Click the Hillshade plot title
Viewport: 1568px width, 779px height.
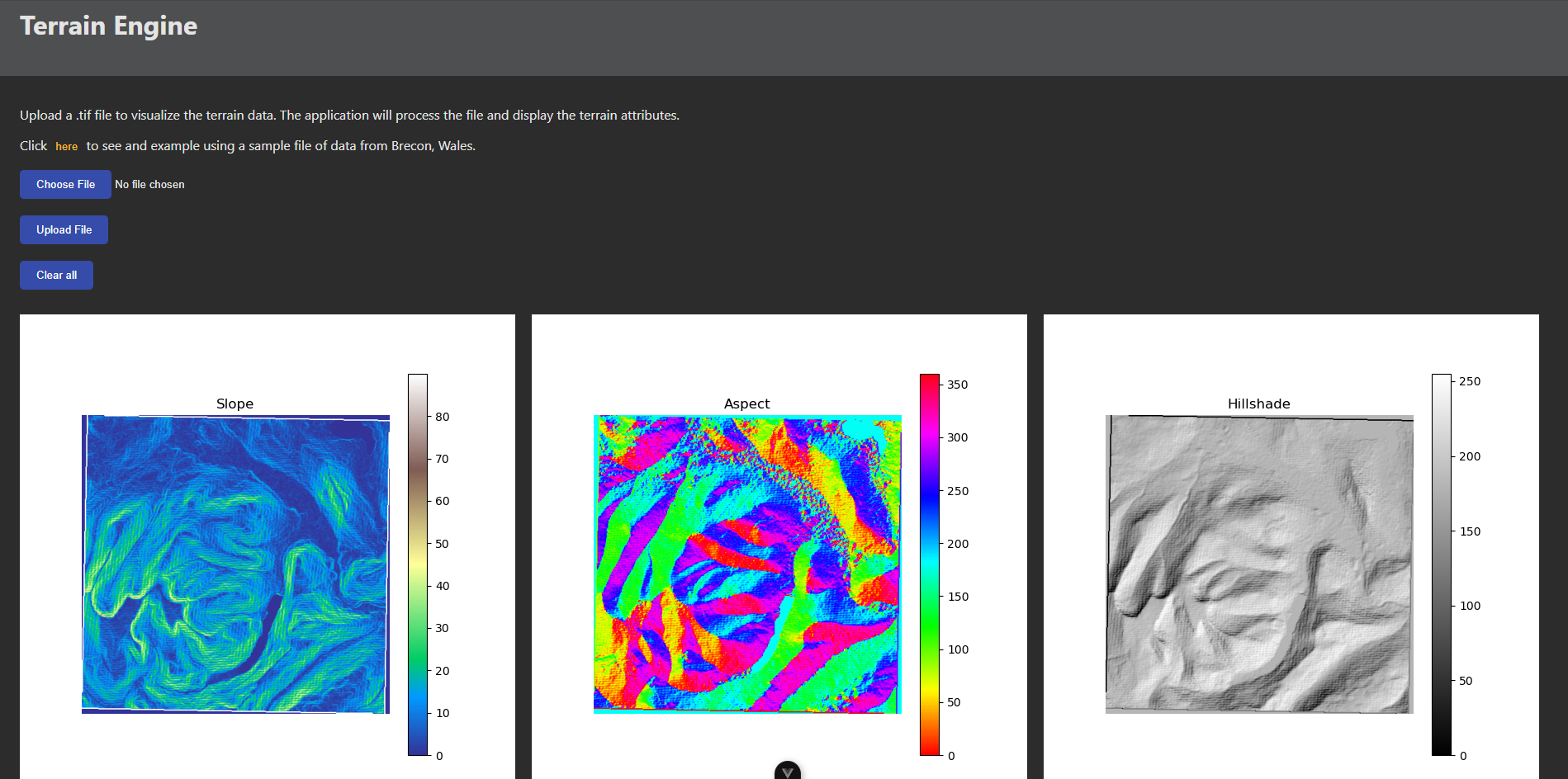(x=1258, y=404)
